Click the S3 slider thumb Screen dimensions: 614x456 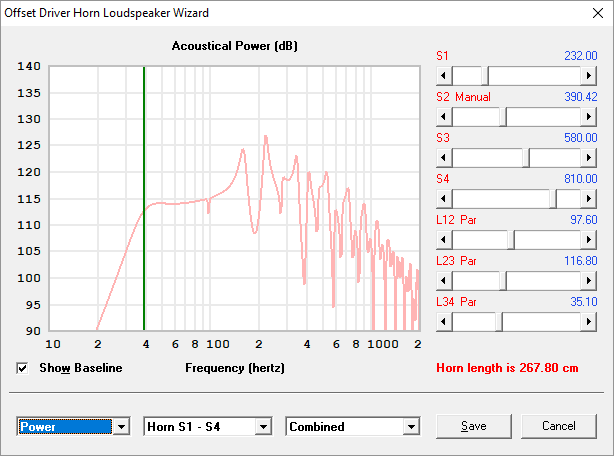[526, 158]
